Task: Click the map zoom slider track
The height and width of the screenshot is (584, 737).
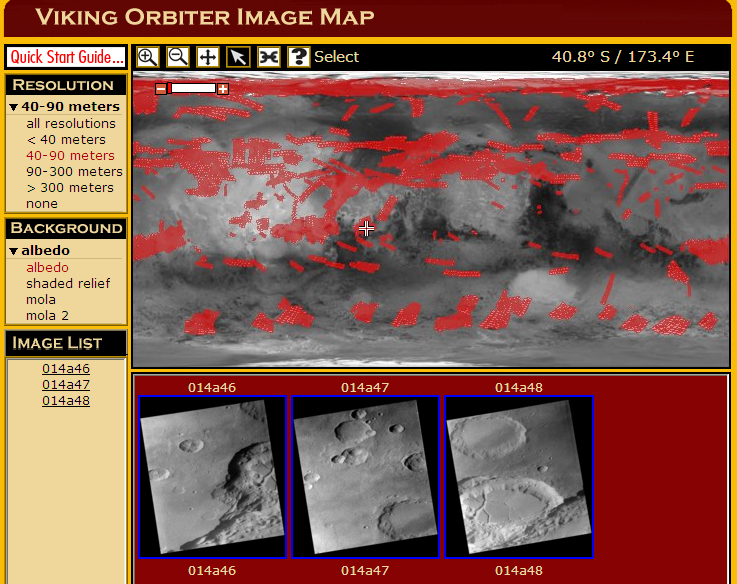Action: [x=194, y=89]
